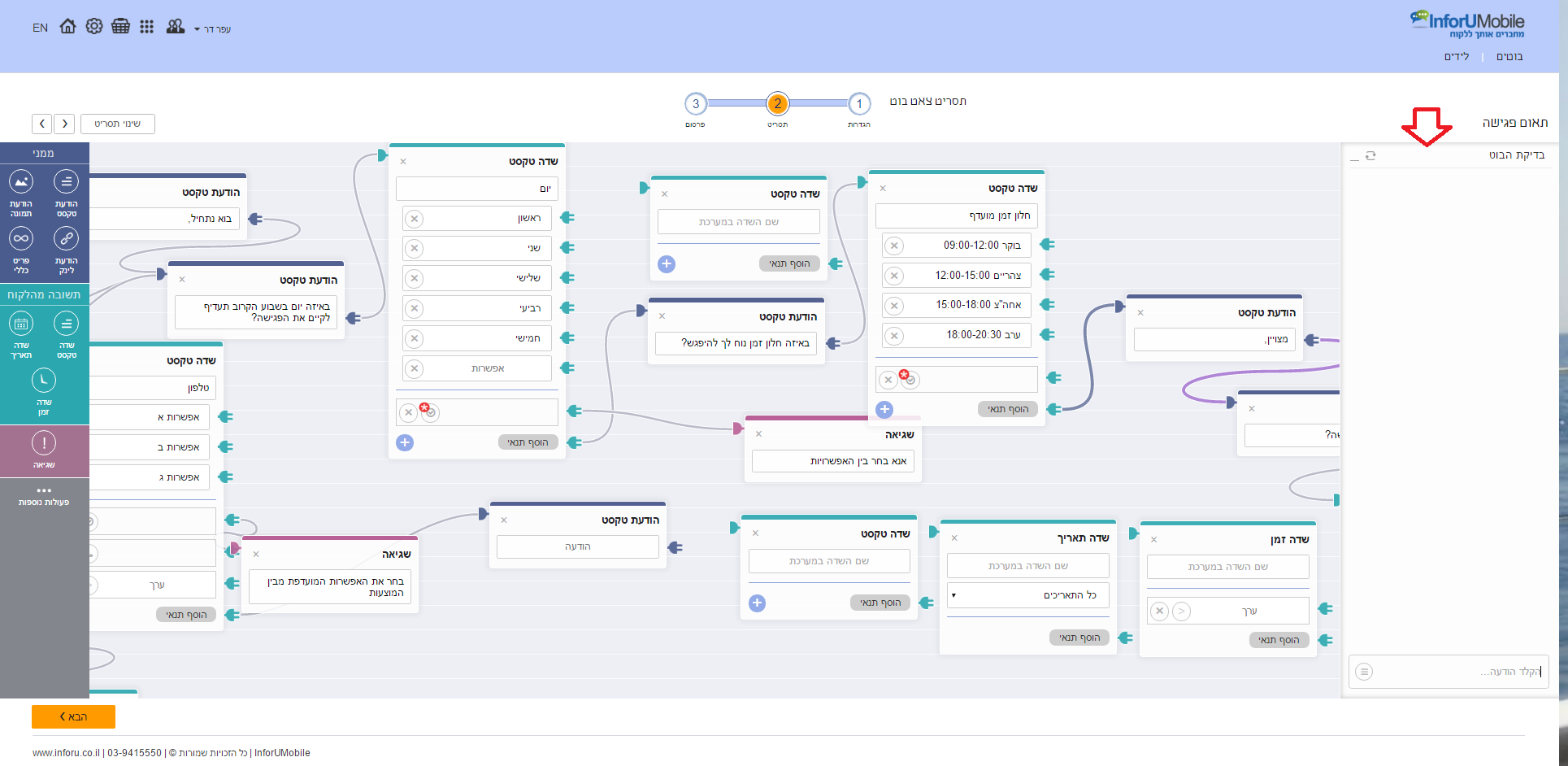
Task: Select the שגיאה error tool
Action: [44, 450]
